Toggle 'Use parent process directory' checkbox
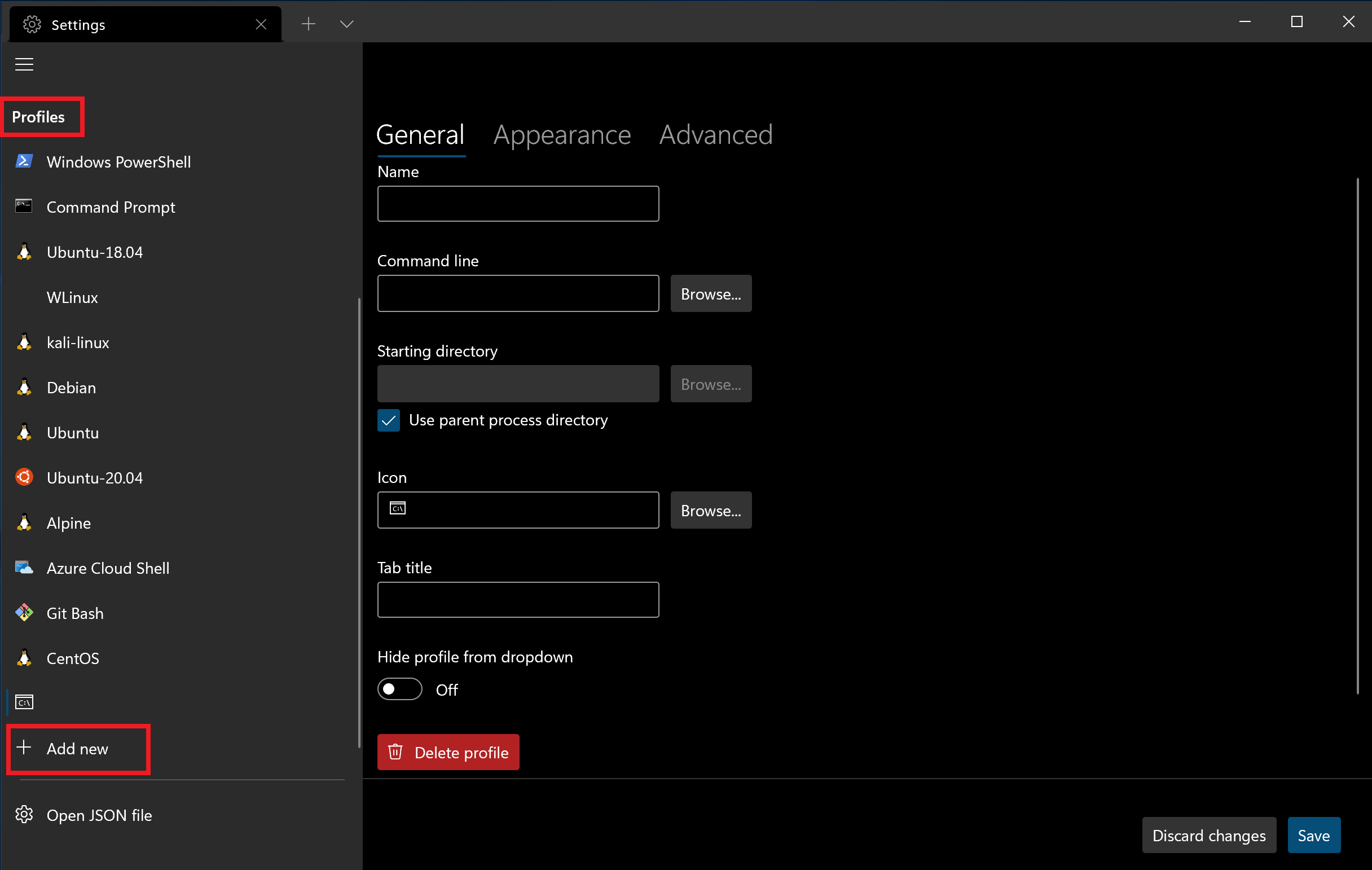The height and width of the screenshot is (870, 1372). coord(389,419)
